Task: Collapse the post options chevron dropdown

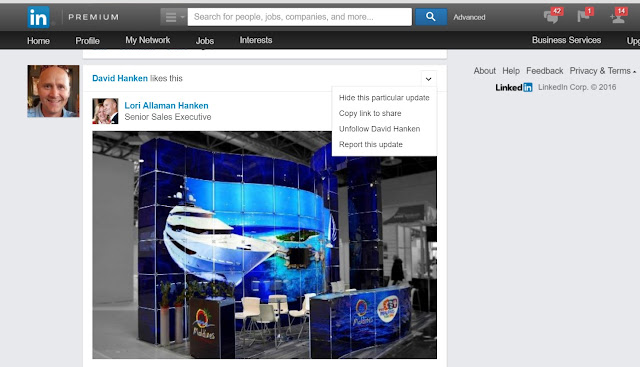Action: (x=428, y=79)
